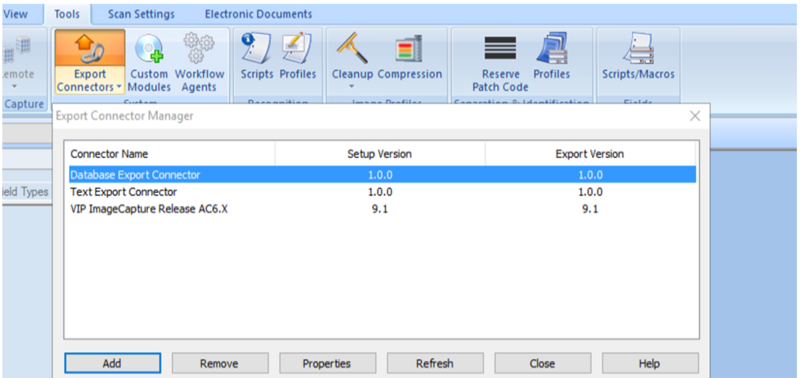Viewport: 800px width, 378px height.
Task: Open Separation Profiles next to Reserve Patch Code
Action: tap(551, 57)
